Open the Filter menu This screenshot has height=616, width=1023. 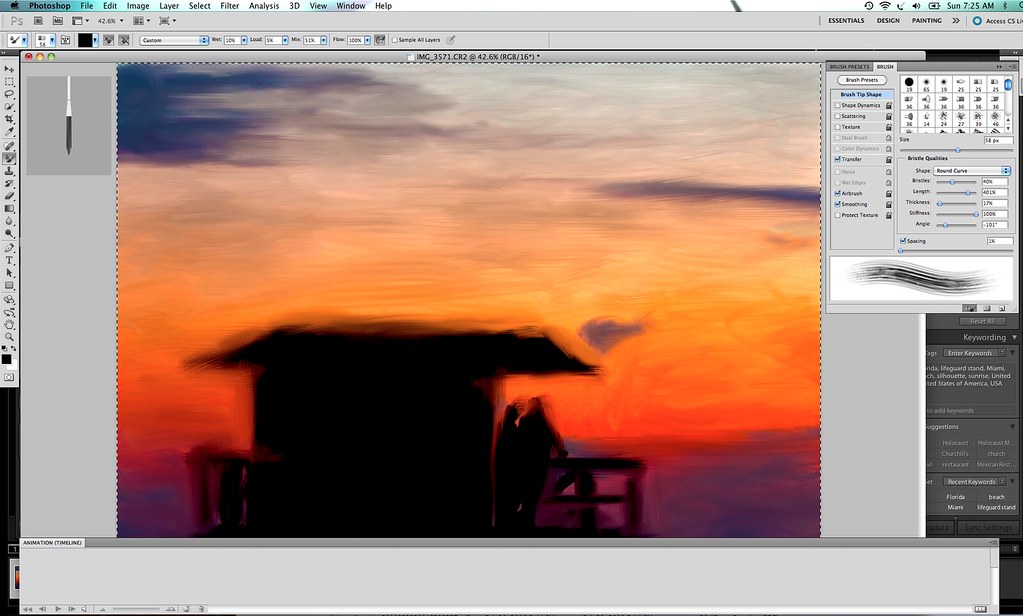click(231, 5)
